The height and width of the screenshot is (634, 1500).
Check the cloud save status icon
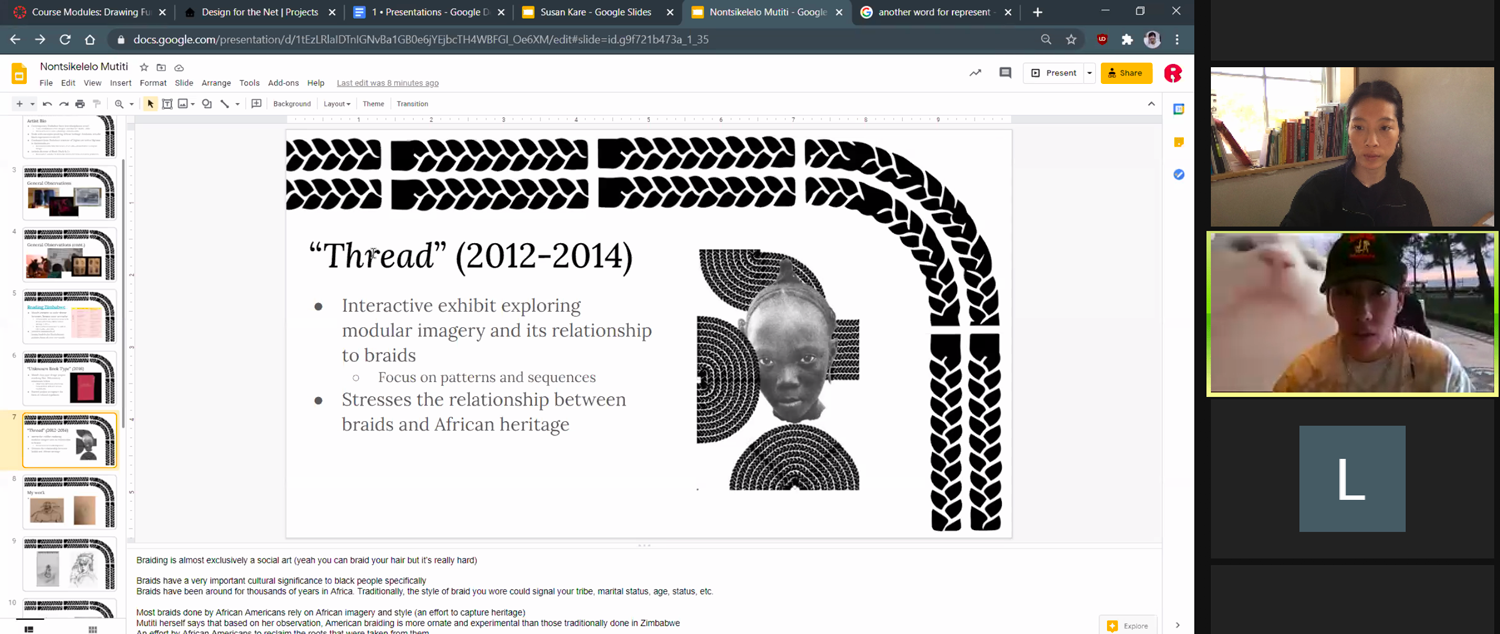click(x=179, y=67)
